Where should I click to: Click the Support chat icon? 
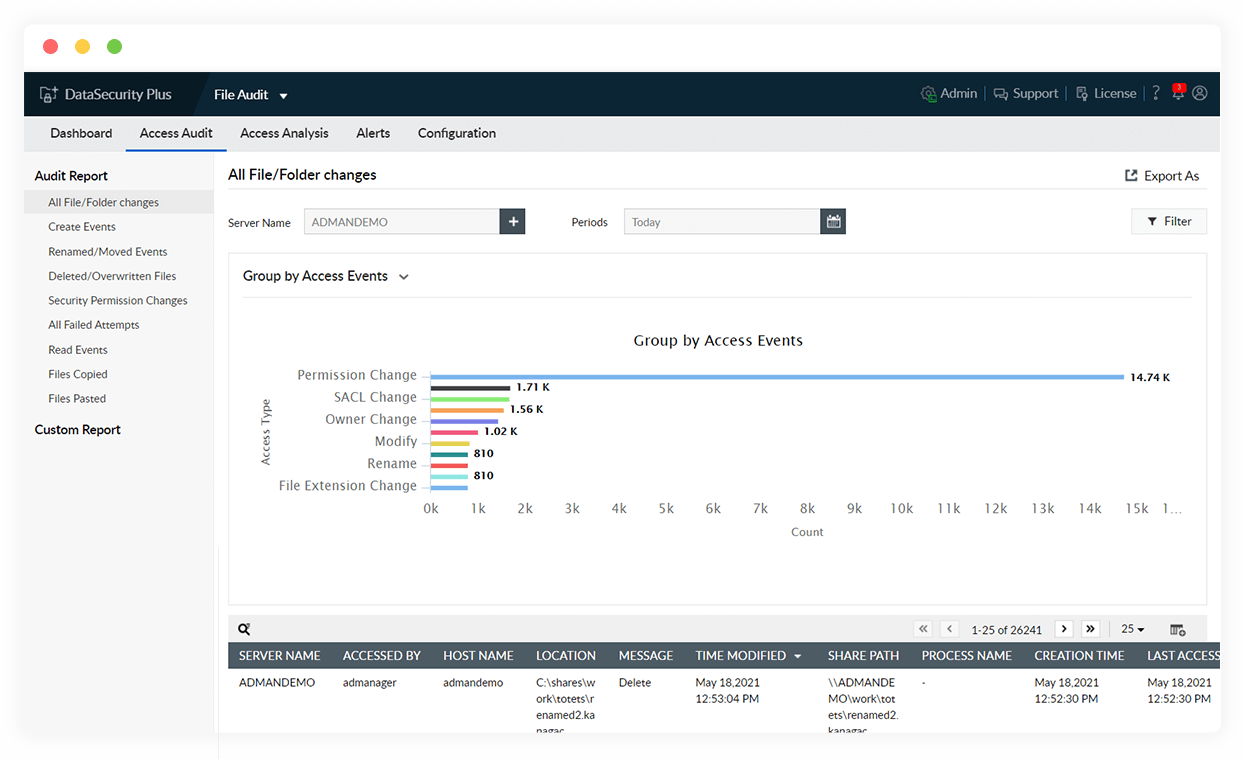999,93
